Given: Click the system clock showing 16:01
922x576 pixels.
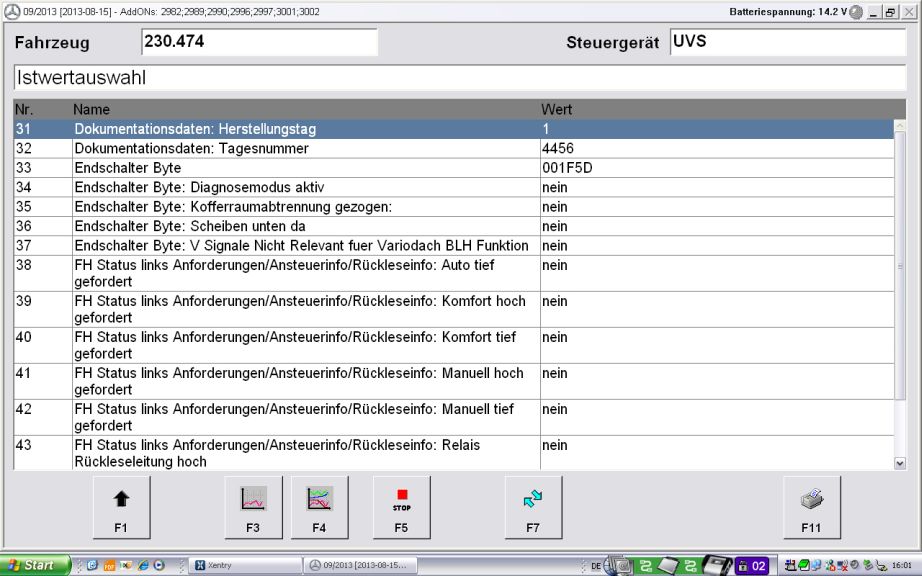Looking at the screenshot, I should (x=901, y=565).
